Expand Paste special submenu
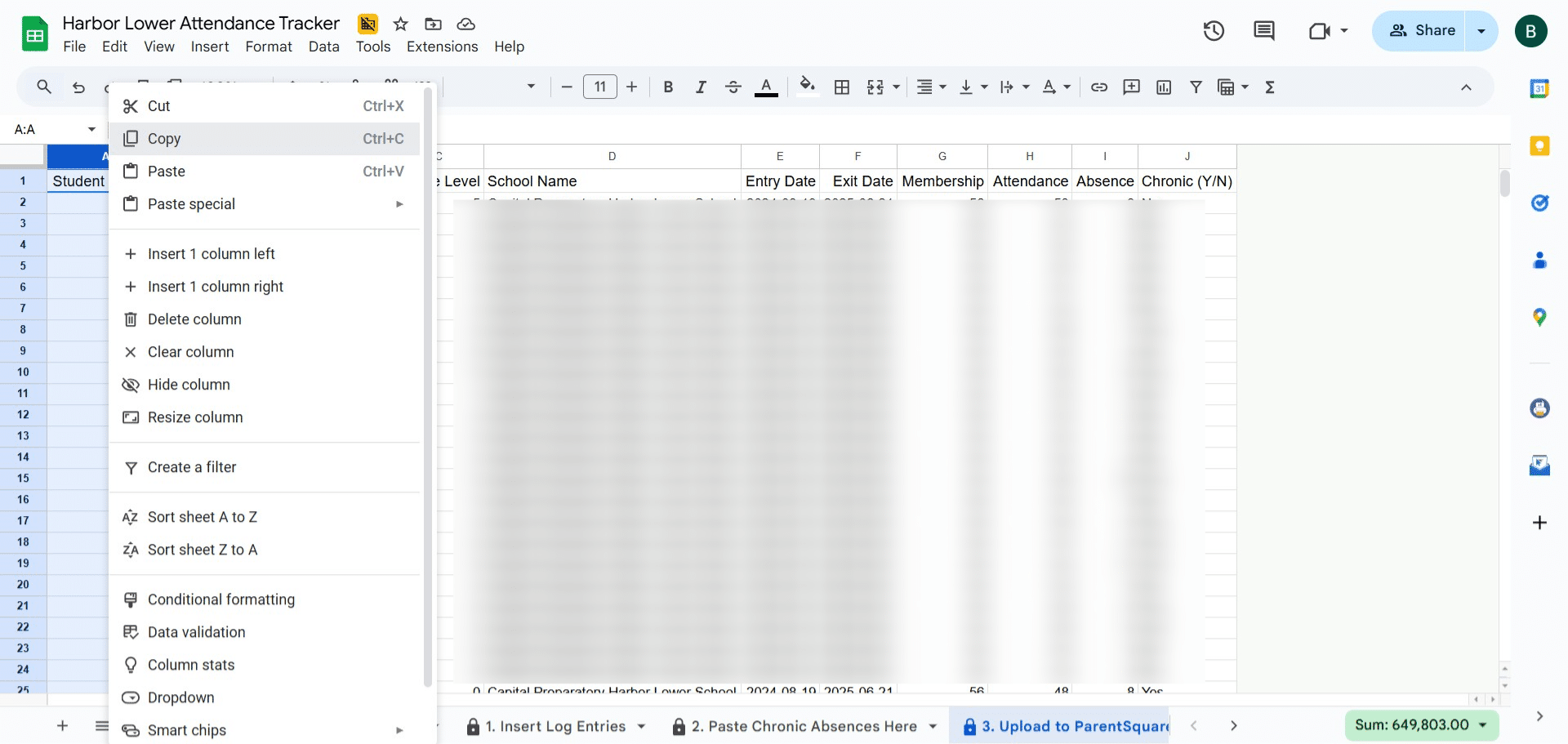The width and height of the screenshot is (1568, 744). tap(265, 204)
